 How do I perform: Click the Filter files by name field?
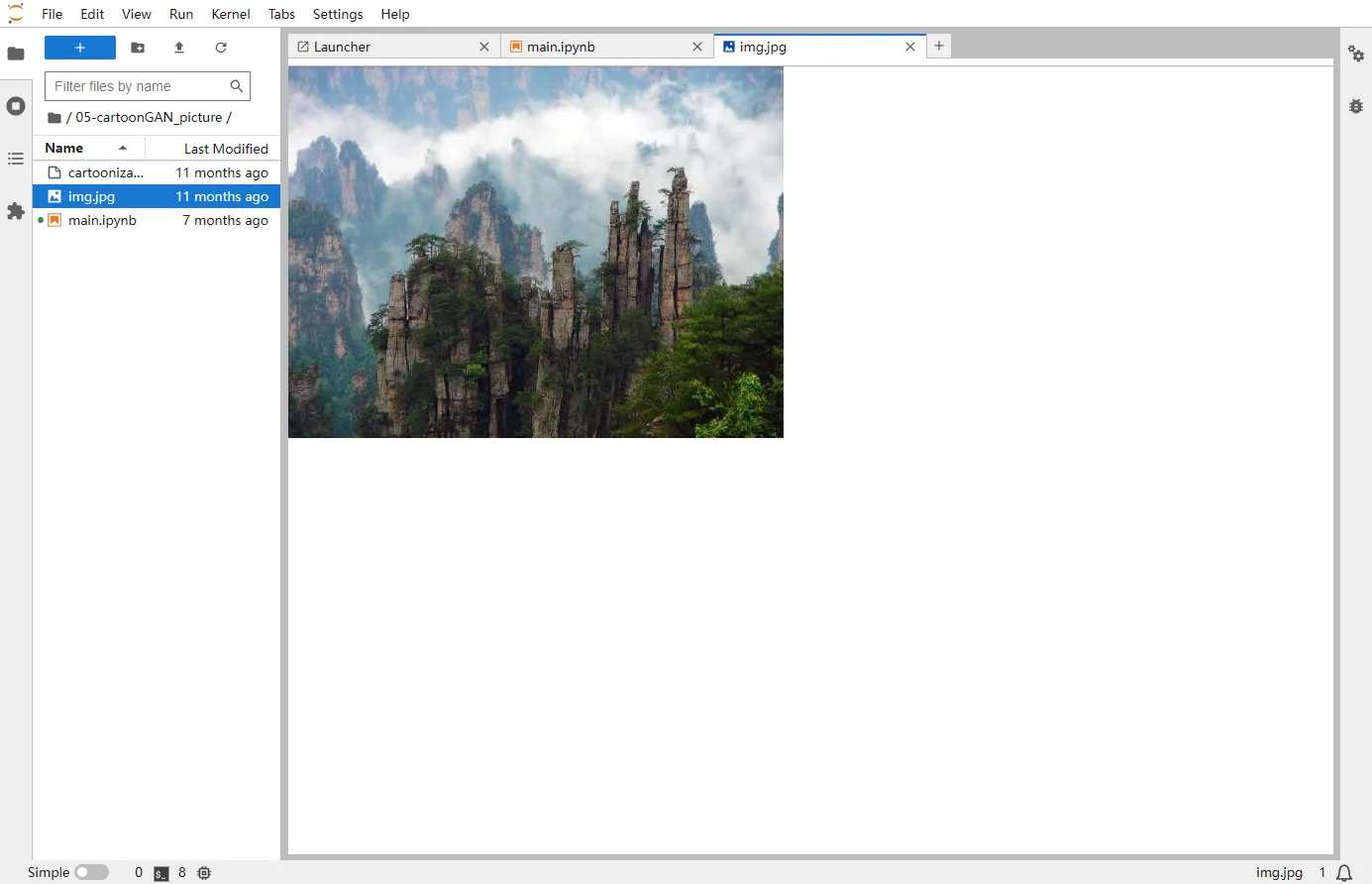click(x=148, y=86)
